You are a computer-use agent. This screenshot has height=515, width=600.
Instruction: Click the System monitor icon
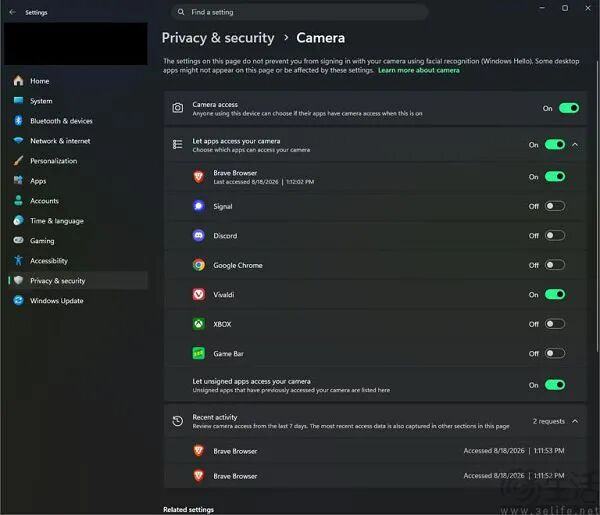coord(18,101)
